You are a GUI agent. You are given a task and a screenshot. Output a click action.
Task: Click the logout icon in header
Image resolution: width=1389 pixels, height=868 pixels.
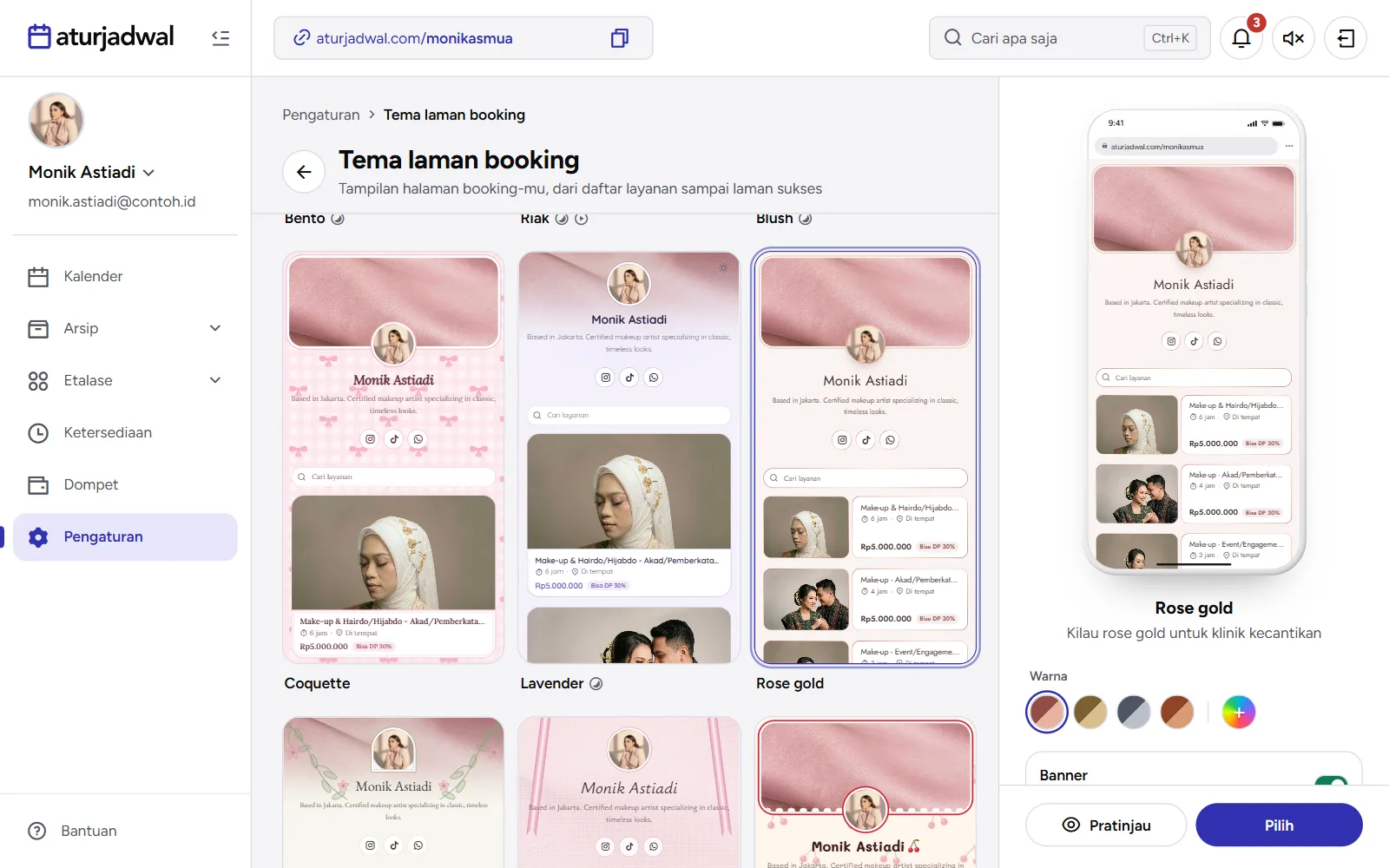(1346, 38)
